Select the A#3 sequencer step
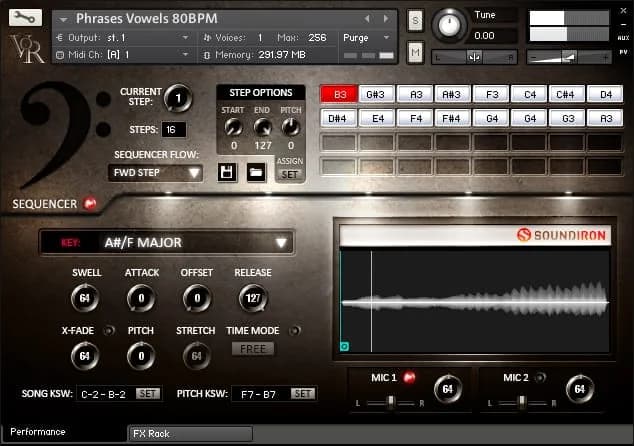 (x=452, y=94)
